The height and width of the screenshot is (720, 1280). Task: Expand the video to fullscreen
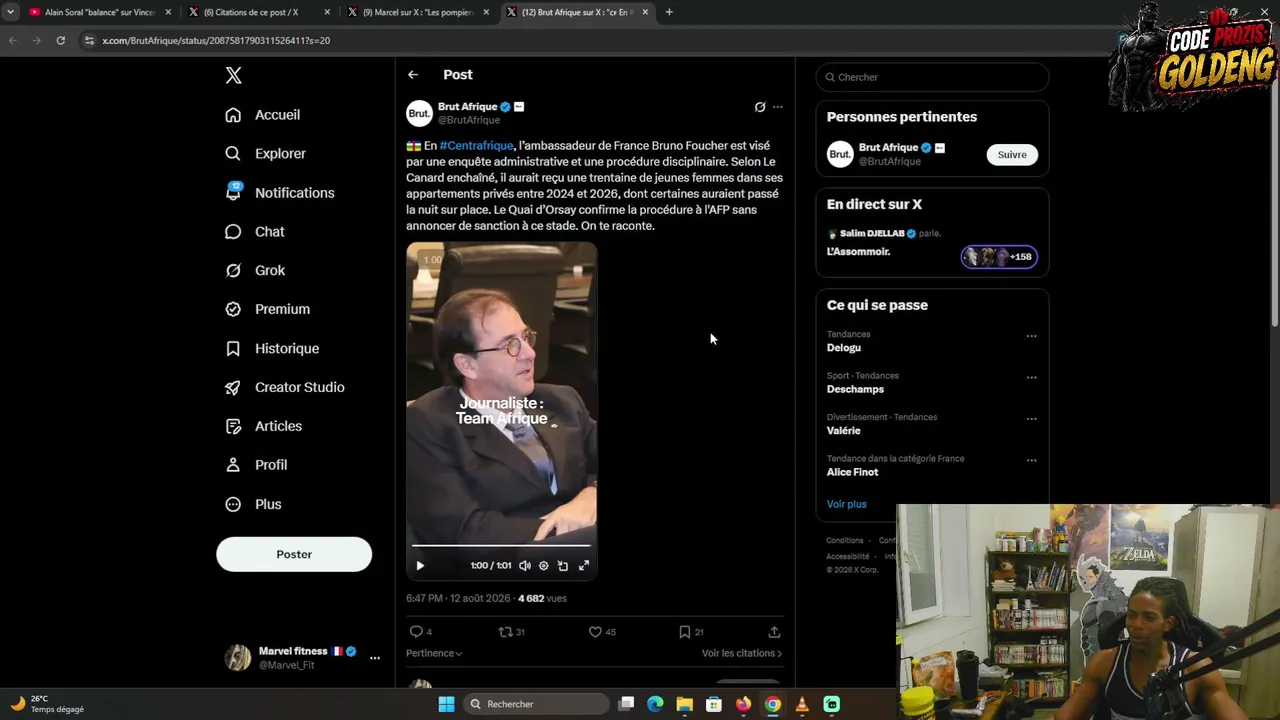[584, 566]
